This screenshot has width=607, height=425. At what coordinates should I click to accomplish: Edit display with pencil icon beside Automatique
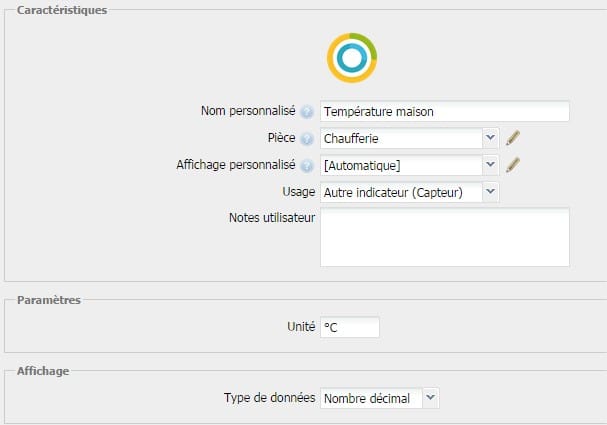[x=513, y=165]
